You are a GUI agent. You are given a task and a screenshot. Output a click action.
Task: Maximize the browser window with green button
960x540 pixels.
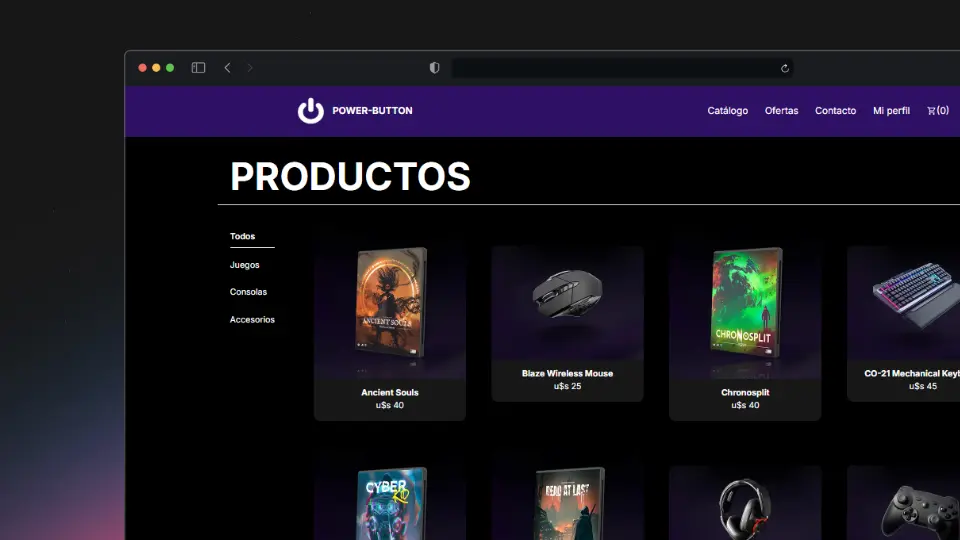tap(170, 68)
